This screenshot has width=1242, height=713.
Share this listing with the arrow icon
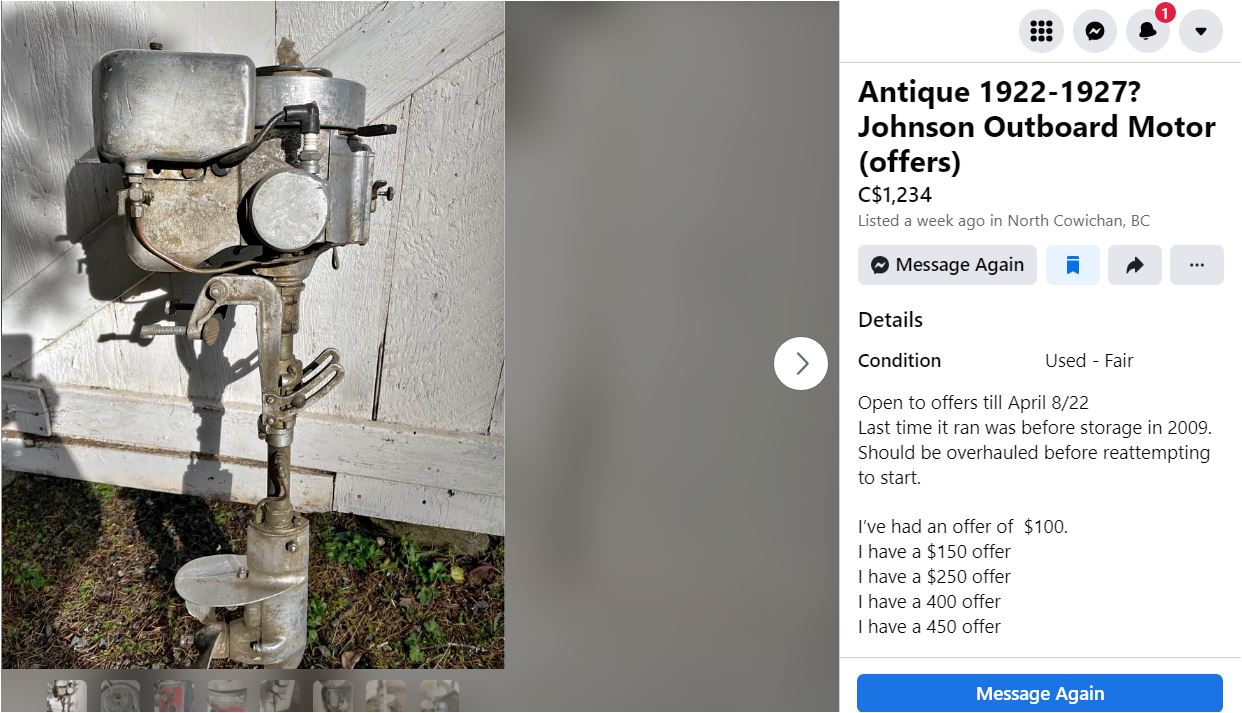(1135, 265)
